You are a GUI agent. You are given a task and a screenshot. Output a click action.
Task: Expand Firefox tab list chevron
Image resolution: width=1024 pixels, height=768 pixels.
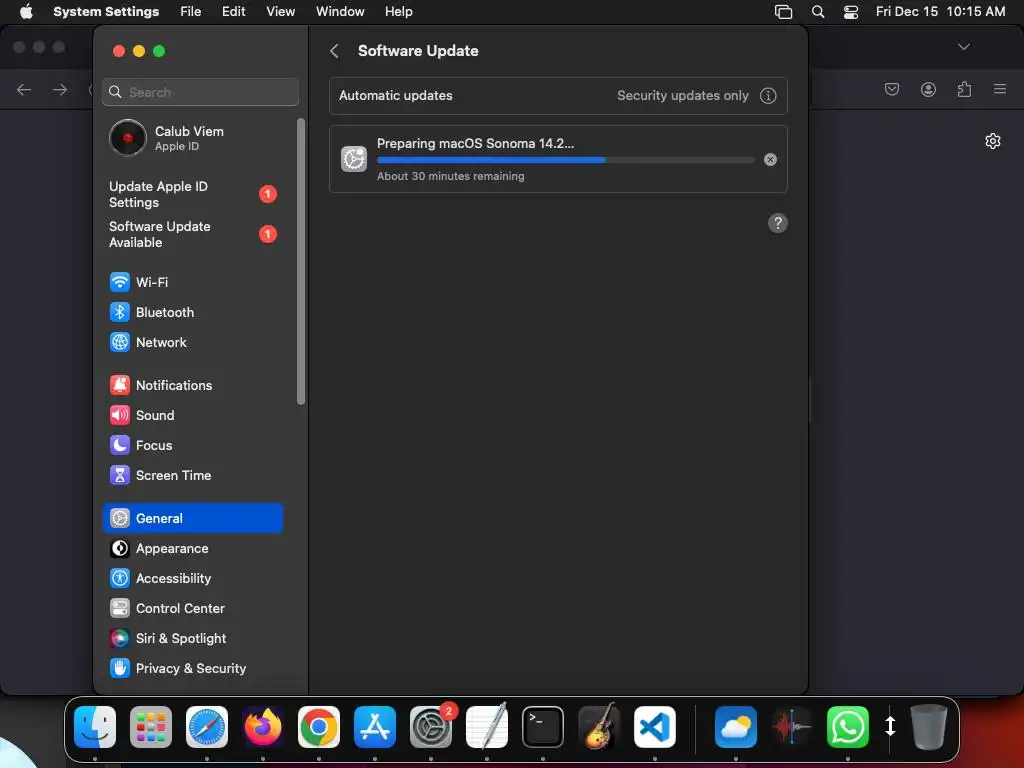point(963,47)
